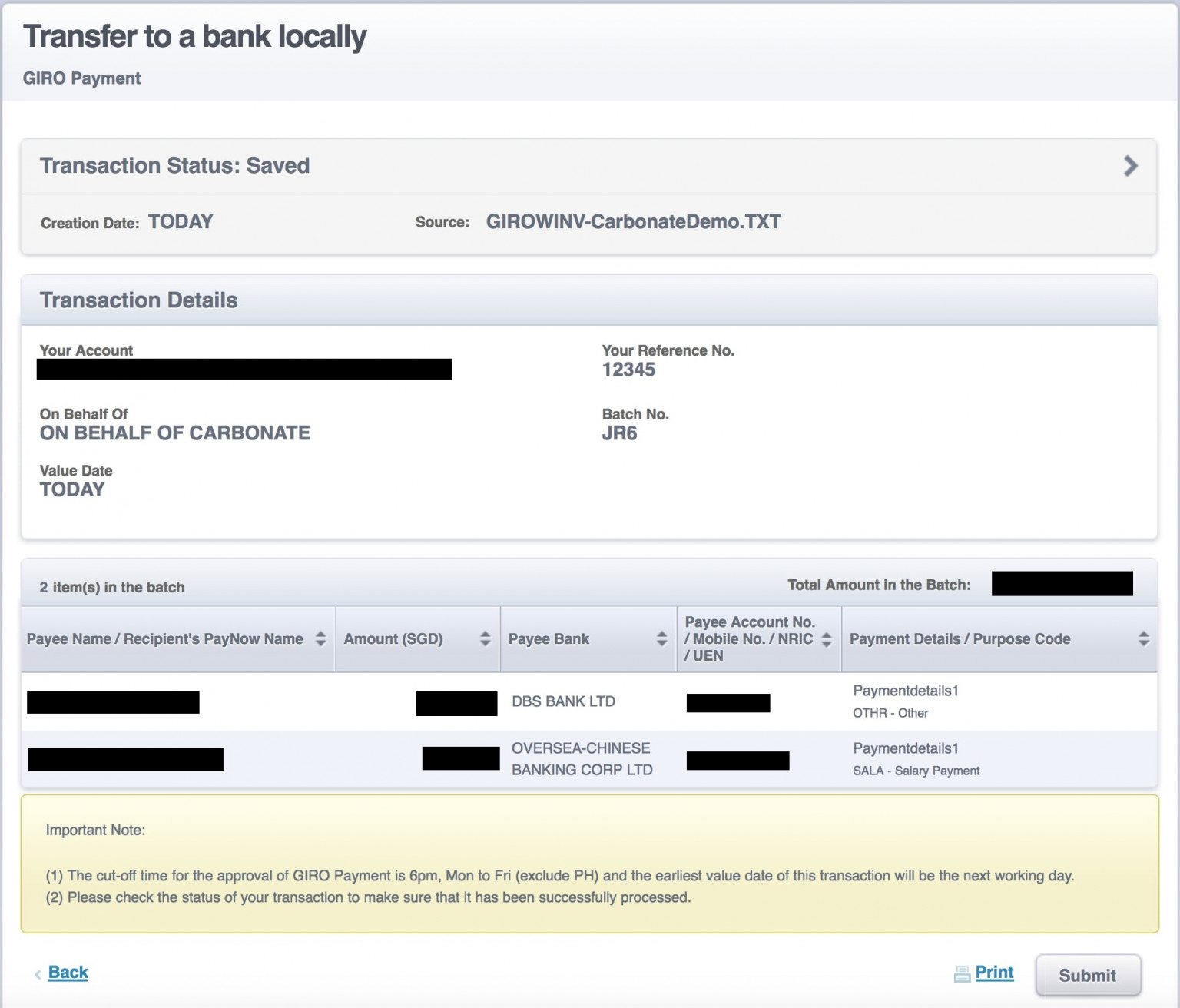Toggle sort direction on Payee Name column

322,638
